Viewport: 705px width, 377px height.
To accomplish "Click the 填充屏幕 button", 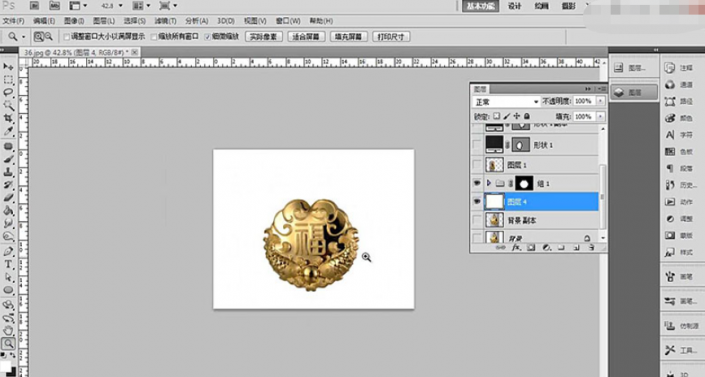I will point(348,37).
